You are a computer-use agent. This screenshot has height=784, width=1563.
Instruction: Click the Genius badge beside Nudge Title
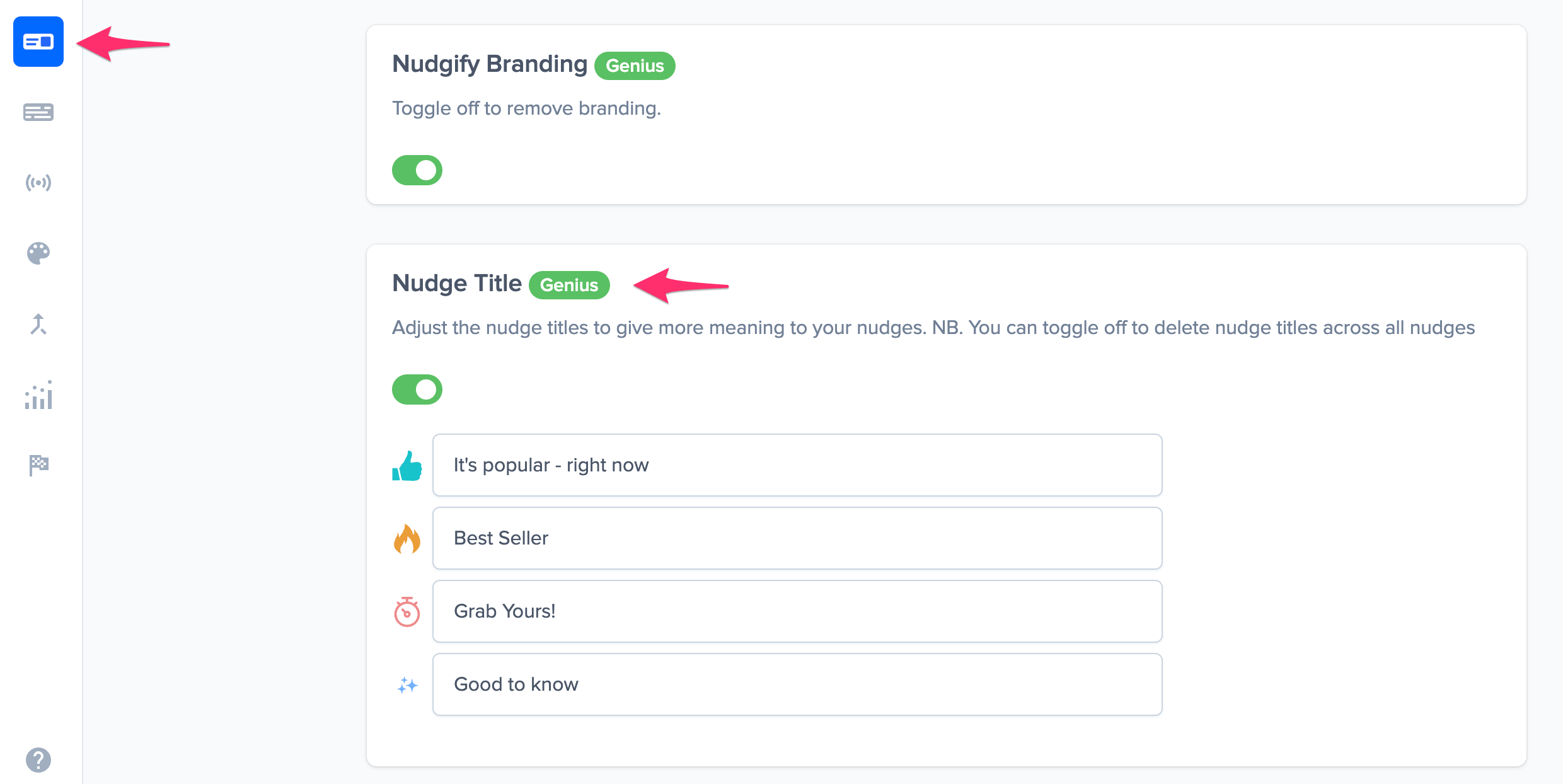coord(569,285)
